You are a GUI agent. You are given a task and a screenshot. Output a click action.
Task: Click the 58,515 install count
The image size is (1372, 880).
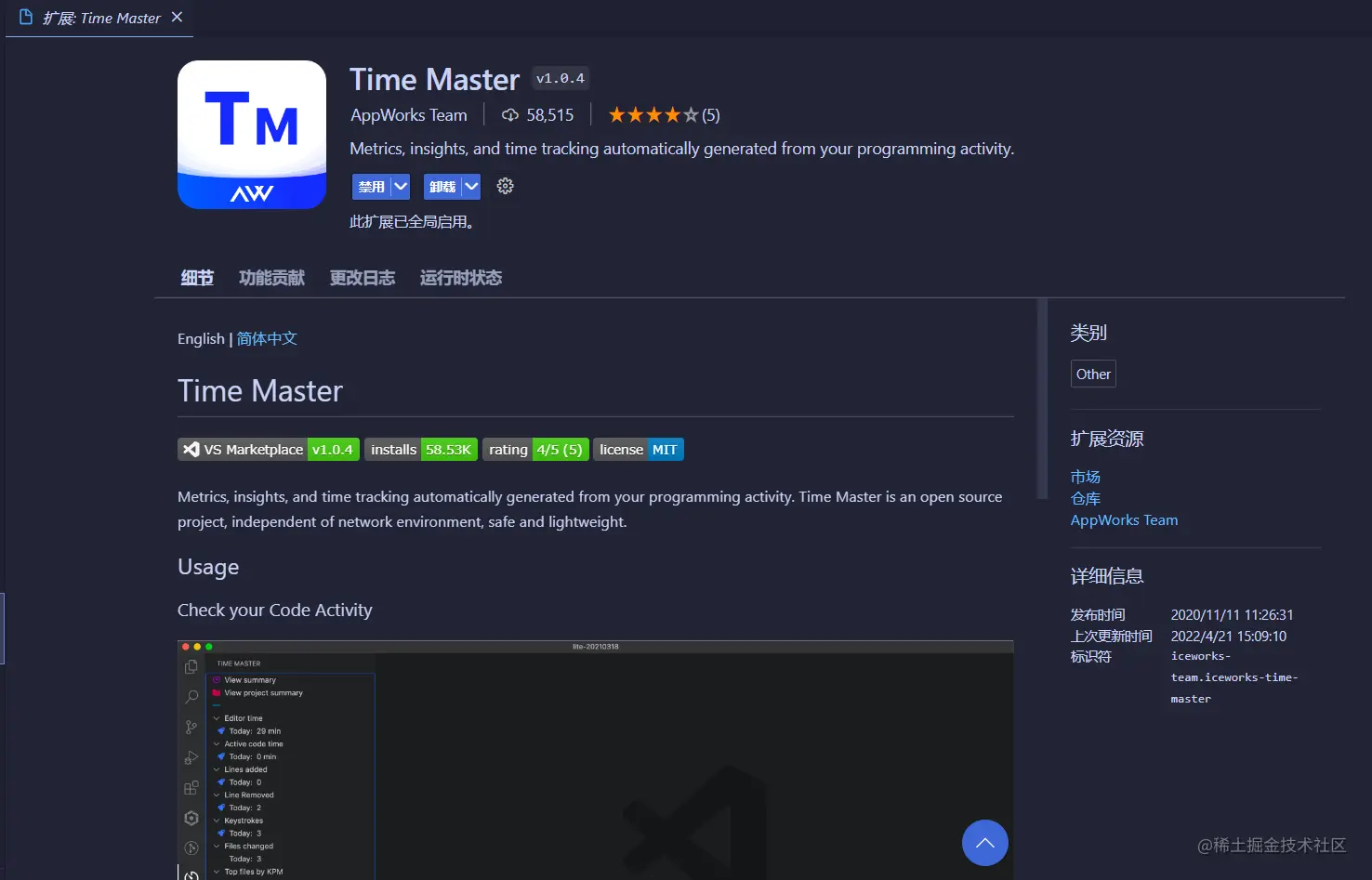[x=550, y=115]
